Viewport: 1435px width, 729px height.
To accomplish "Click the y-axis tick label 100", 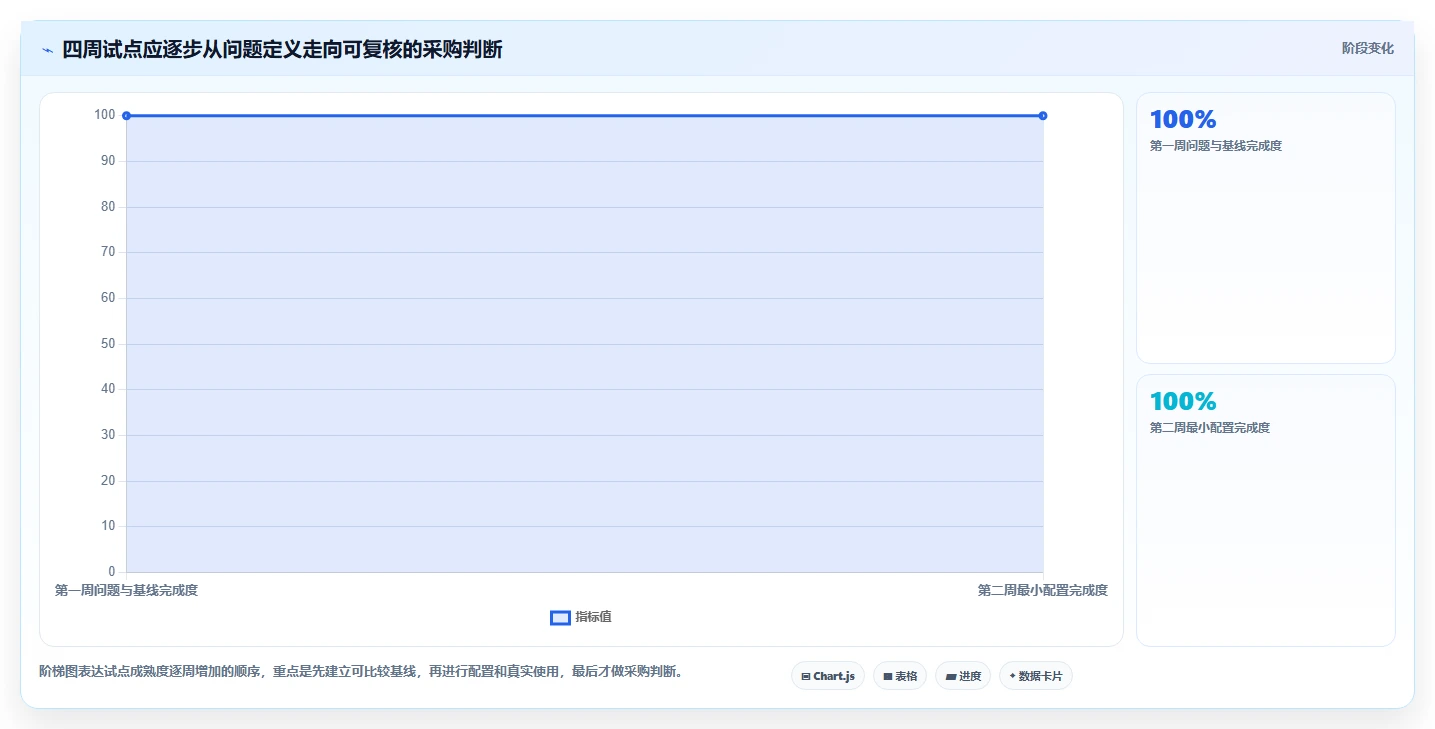I will point(105,115).
